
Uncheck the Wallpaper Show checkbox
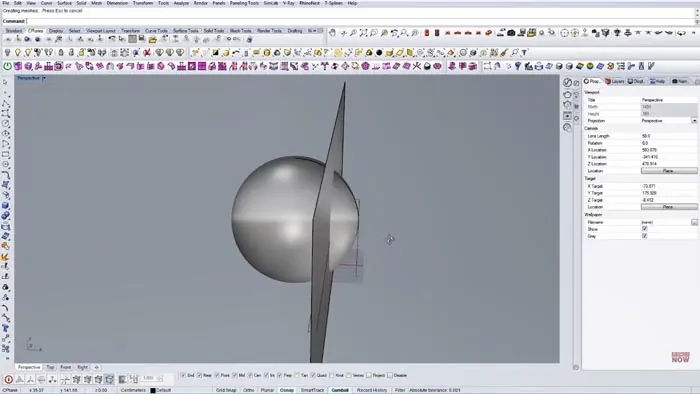(644, 229)
